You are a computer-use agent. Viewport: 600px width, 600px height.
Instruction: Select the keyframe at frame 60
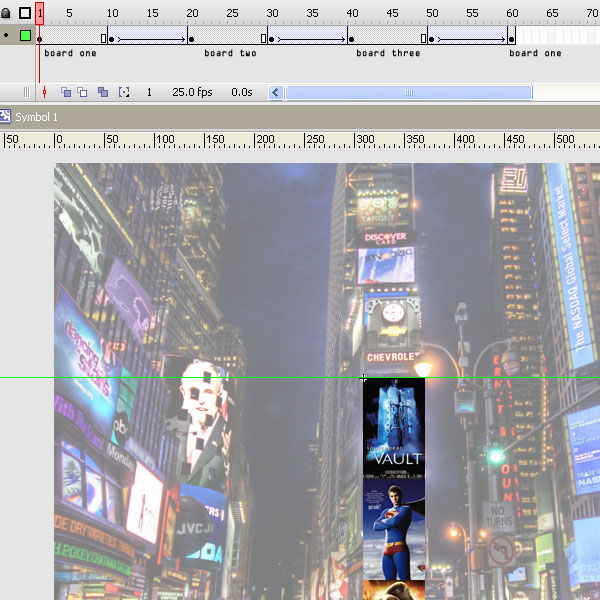click(x=511, y=39)
